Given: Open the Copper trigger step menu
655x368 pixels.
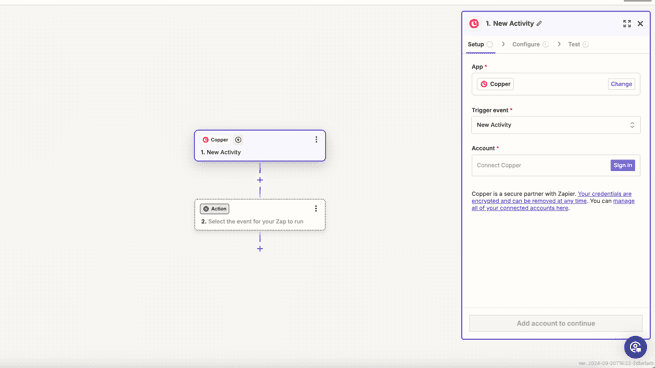Looking at the screenshot, I should pos(316,140).
